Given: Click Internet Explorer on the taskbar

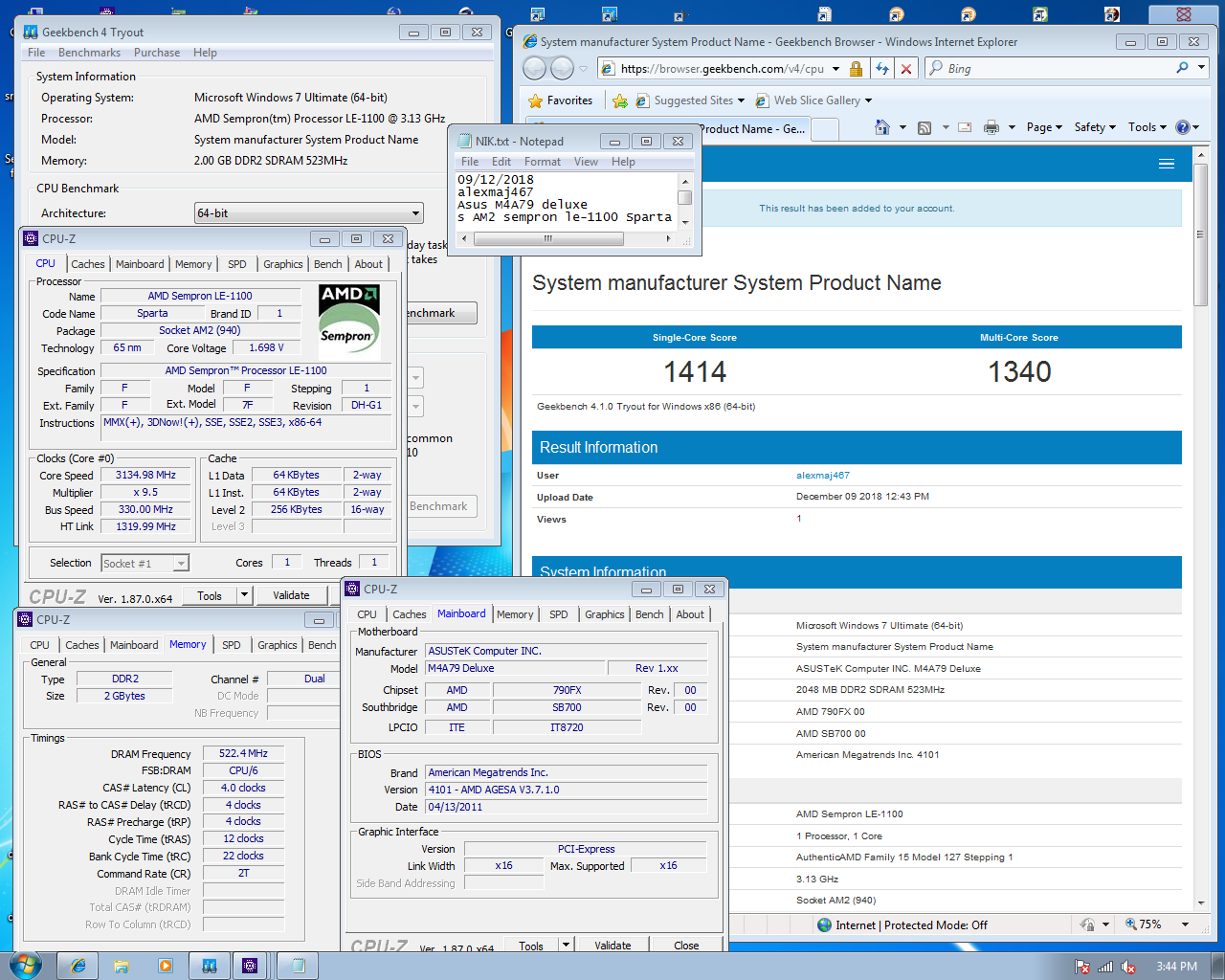Looking at the screenshot, I should 78,966.
